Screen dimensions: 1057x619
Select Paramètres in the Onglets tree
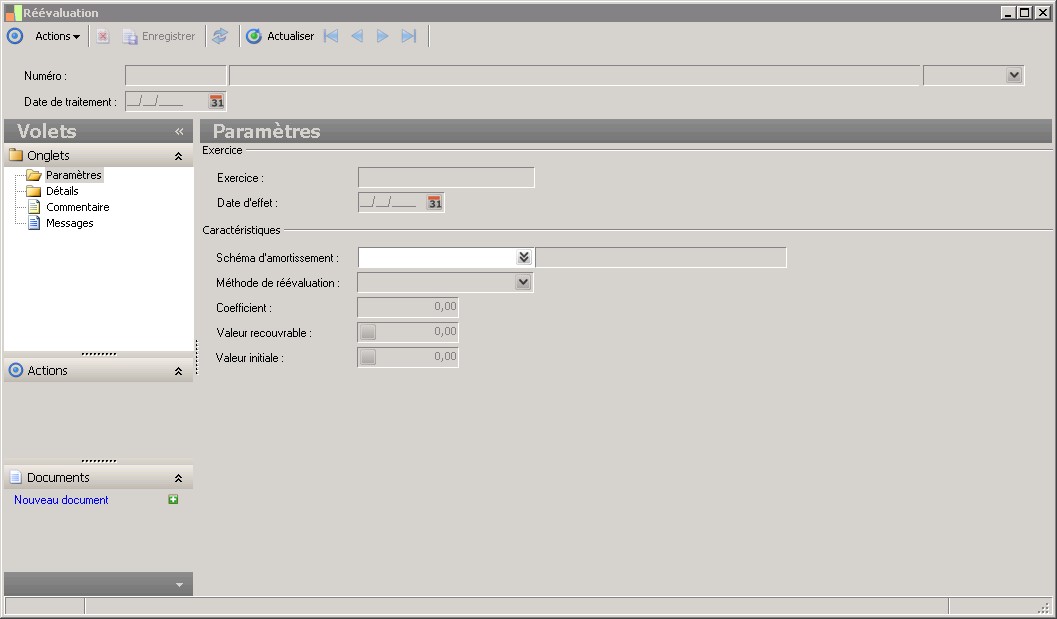73,175
